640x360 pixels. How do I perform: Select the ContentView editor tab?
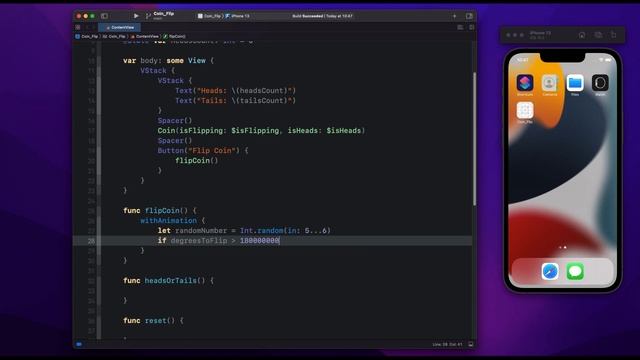coord(120,27)
